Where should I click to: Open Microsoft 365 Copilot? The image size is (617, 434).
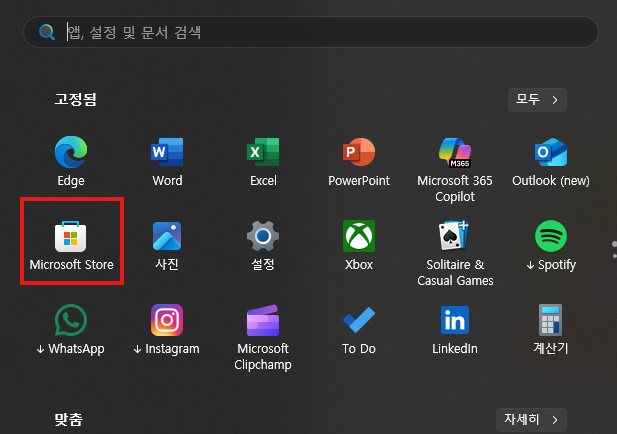click(x=455, y=169)
